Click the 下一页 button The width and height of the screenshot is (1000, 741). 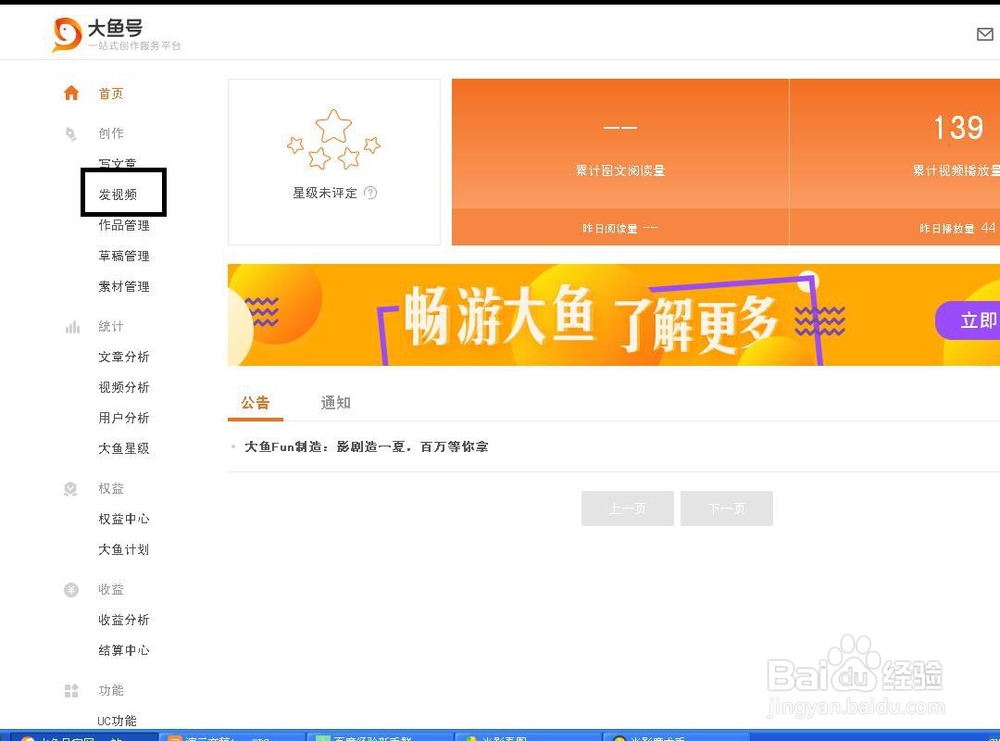click(726, 508)
